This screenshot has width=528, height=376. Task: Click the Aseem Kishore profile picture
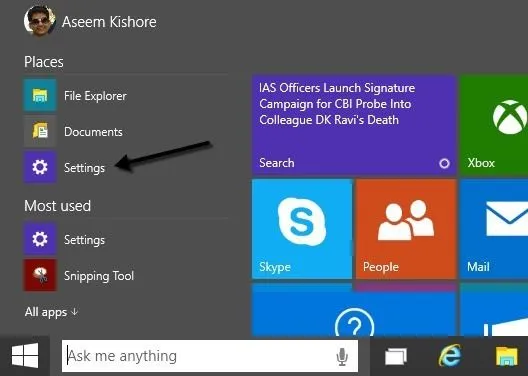point(39,21)
